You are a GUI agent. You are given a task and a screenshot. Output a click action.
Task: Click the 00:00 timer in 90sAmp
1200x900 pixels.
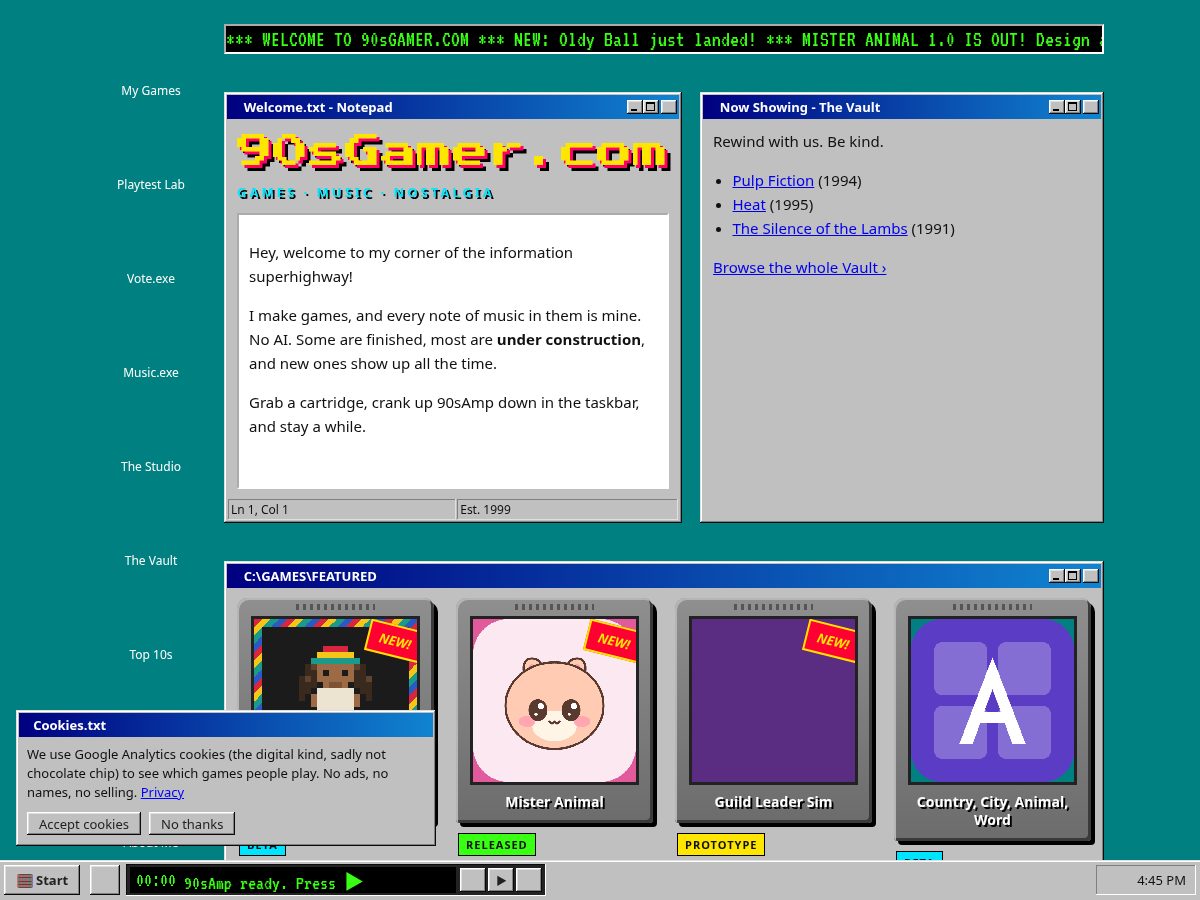(x=156, y=881)
